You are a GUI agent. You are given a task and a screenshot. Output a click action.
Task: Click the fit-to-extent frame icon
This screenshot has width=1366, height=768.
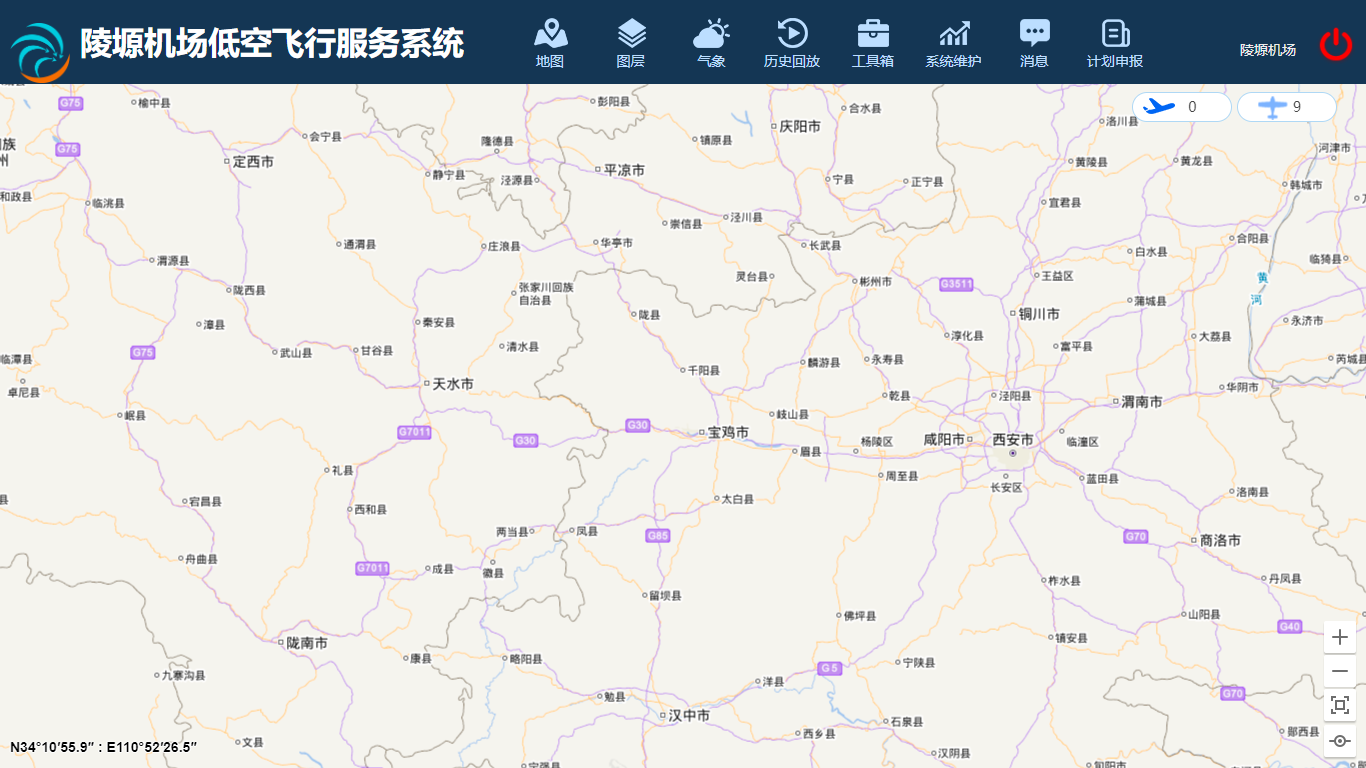pos(1340,705)
